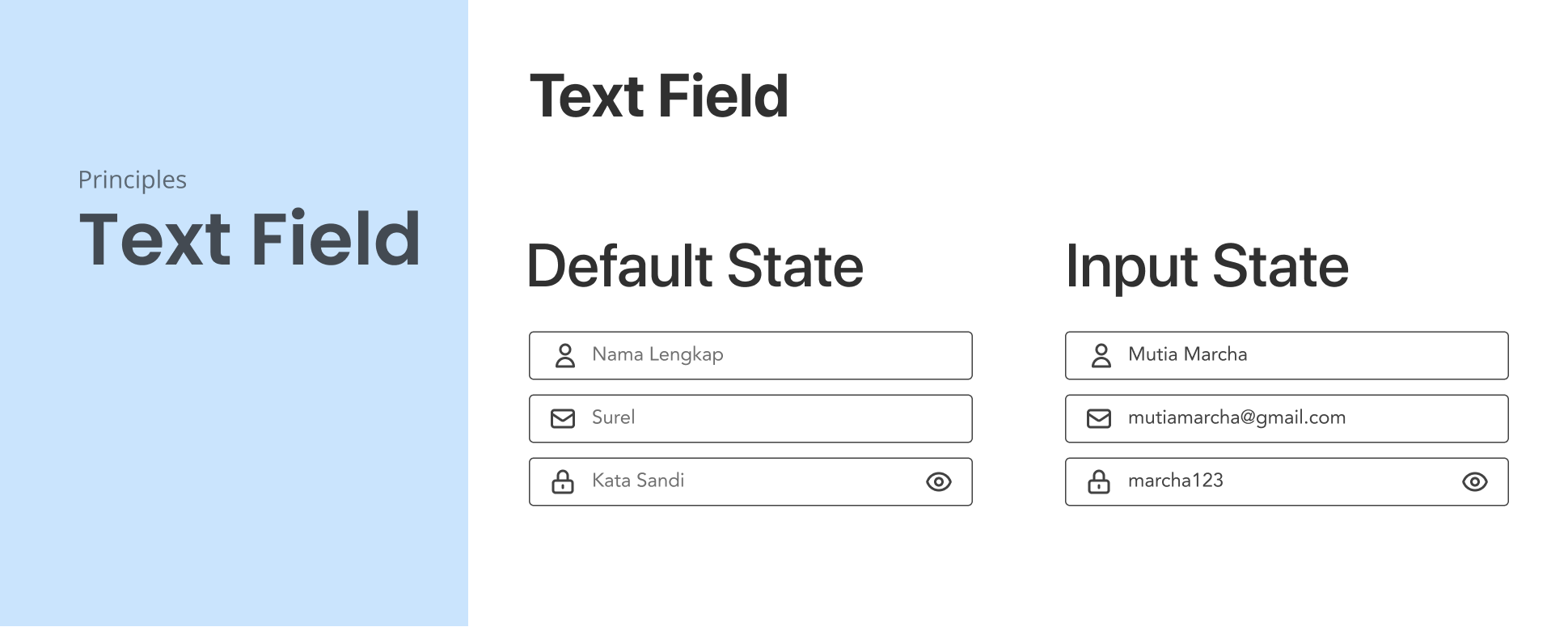The width and height of the screenshot is (1568, 627).
Task: Click the user icon beside Nama Lengkap
Action: point(565,355)
